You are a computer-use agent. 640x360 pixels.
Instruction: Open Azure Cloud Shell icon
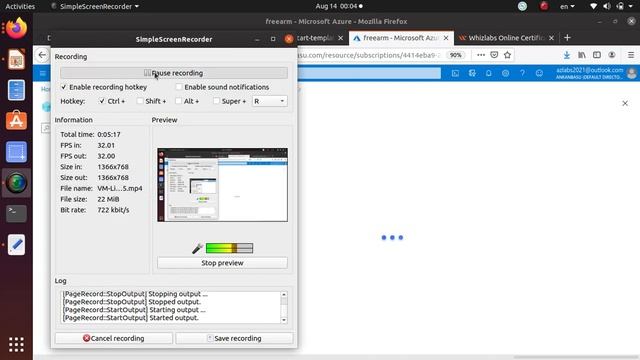[x=455, y=73]
